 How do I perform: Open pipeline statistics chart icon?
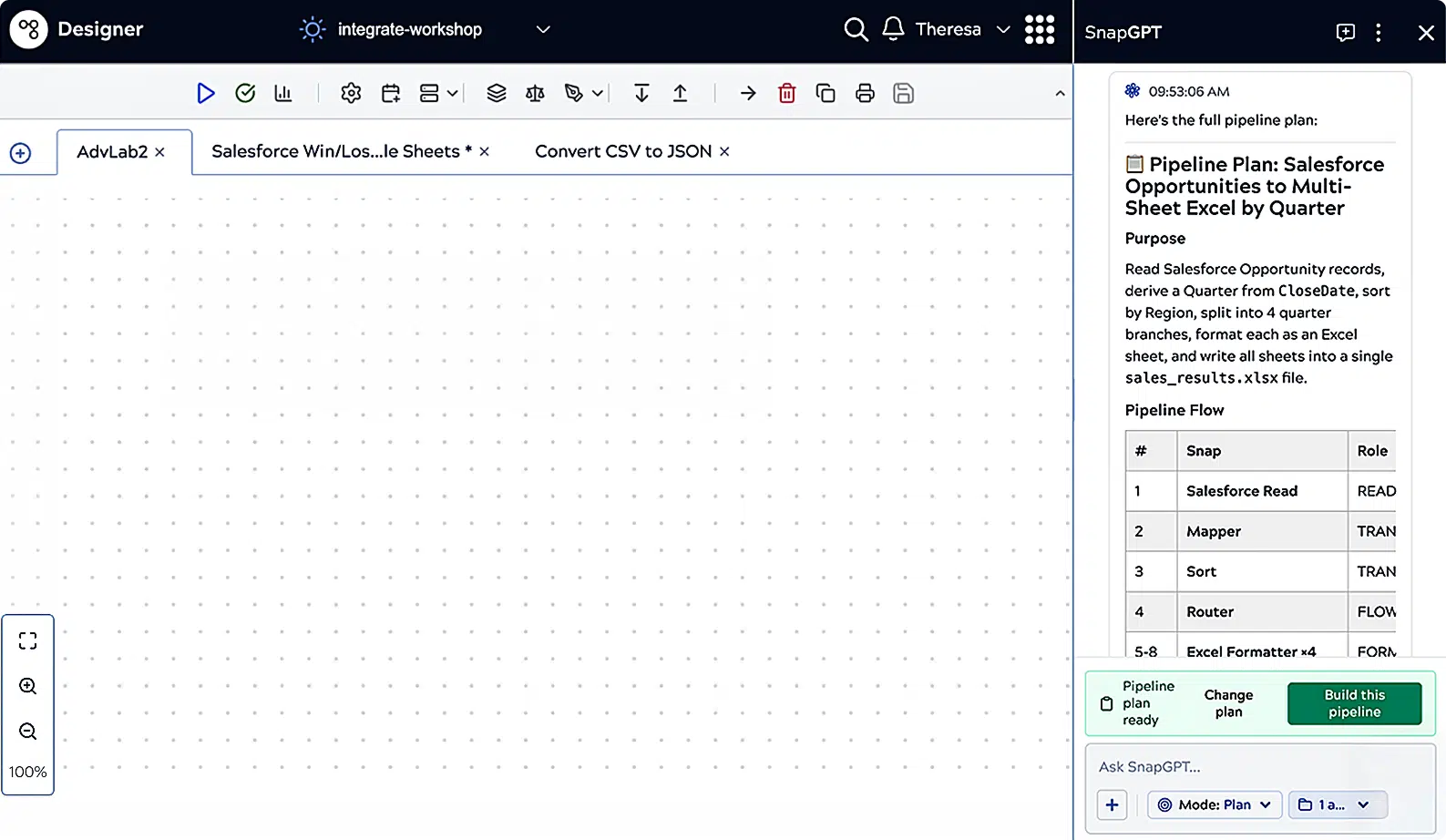point(283,93)
